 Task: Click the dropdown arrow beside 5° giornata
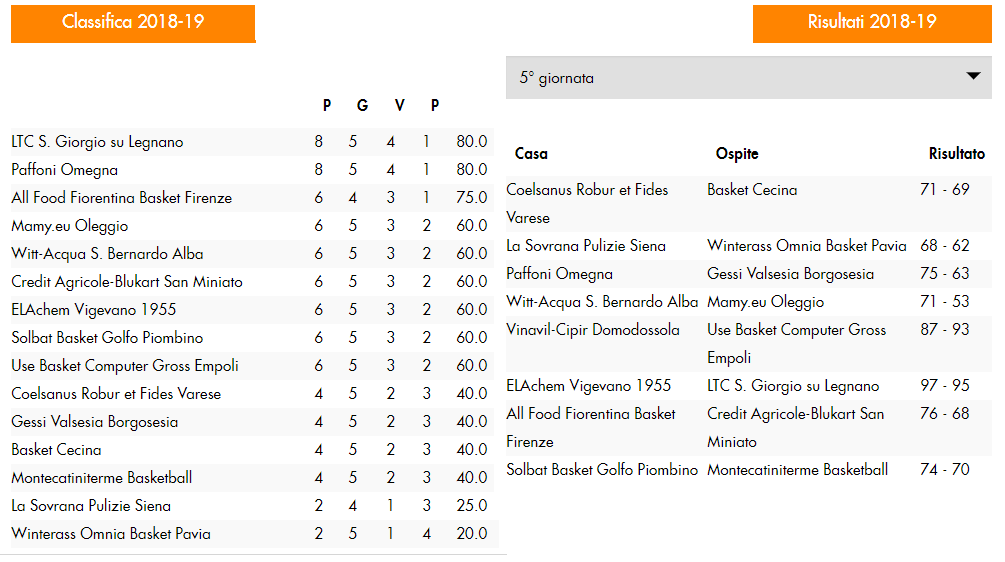(x=973, y=76)
